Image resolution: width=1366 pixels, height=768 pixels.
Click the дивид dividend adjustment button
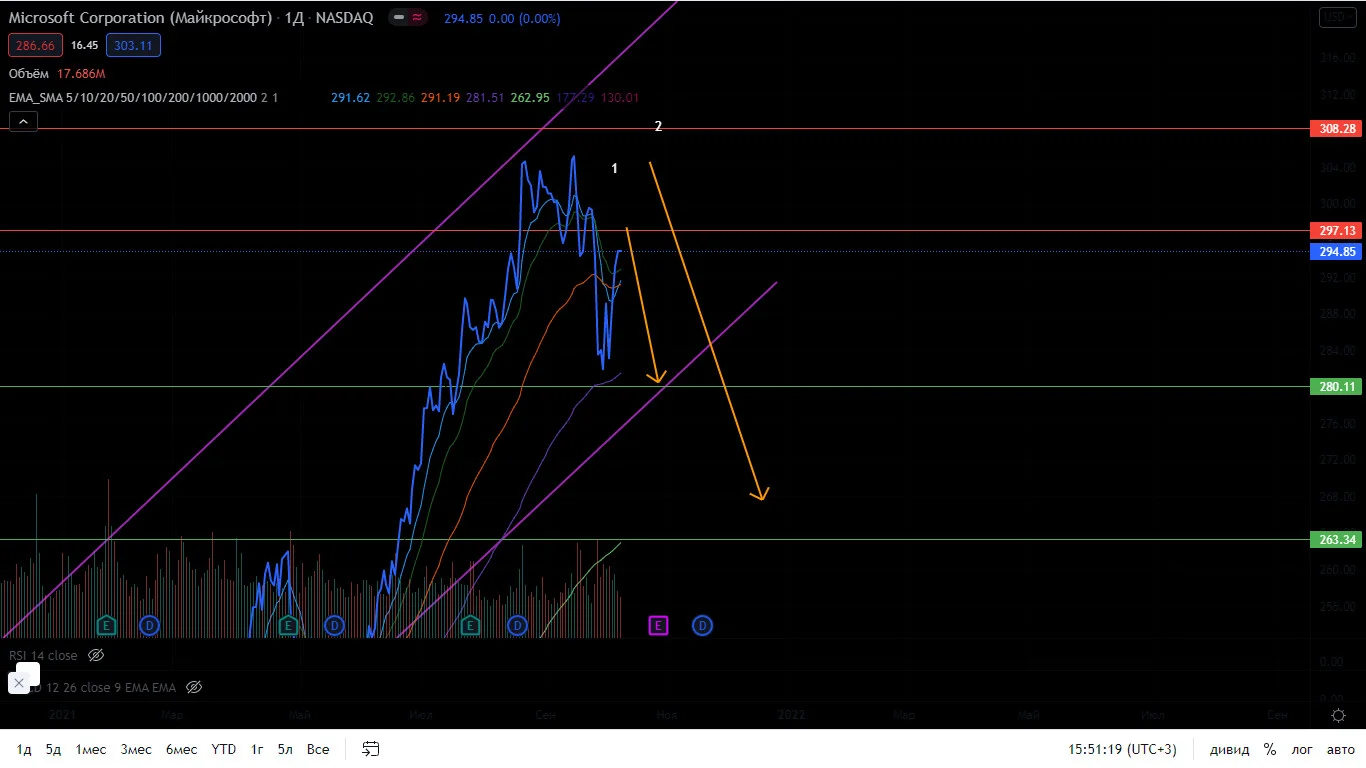[1229, 749]
